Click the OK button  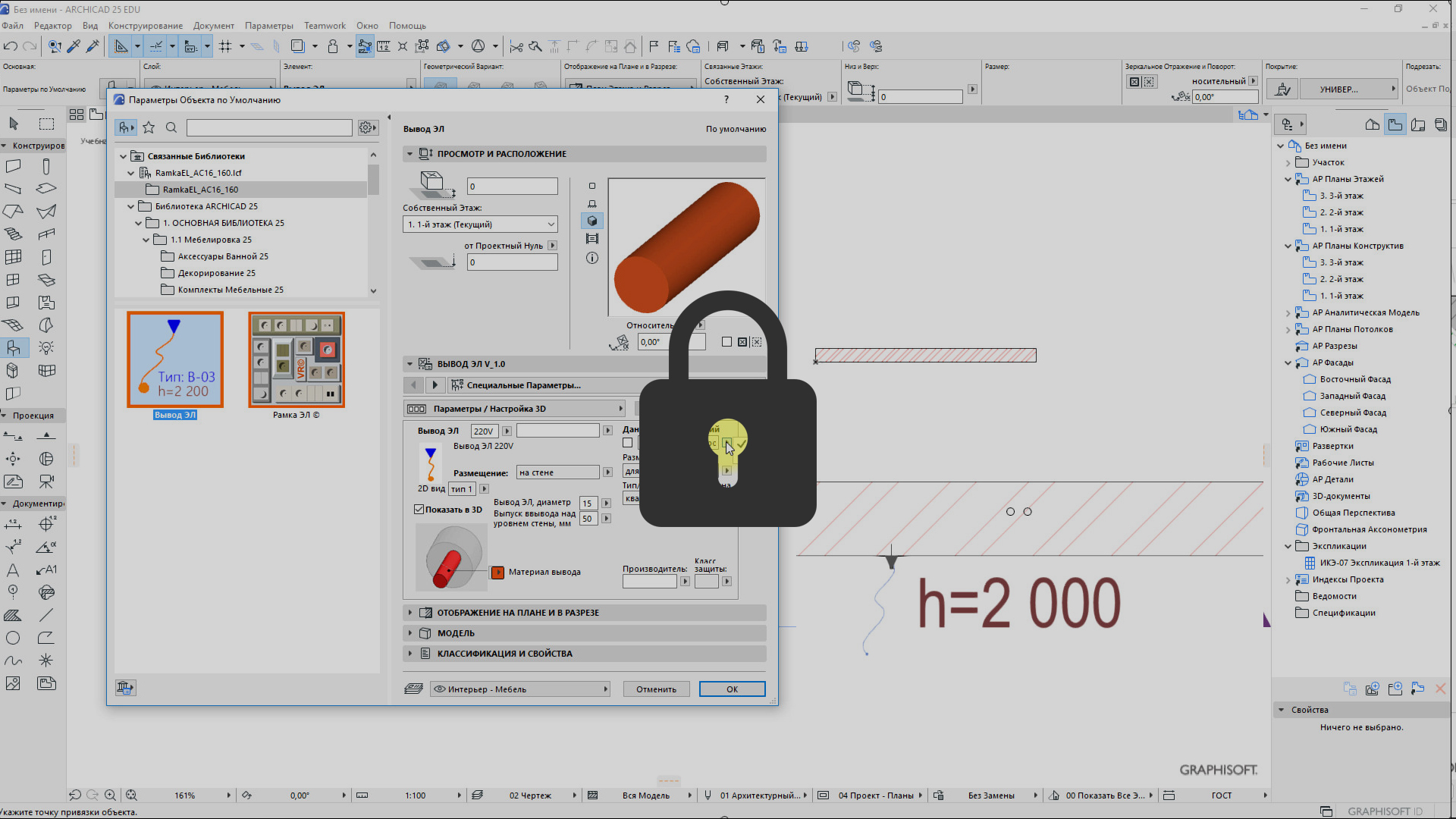click(732, 689)
